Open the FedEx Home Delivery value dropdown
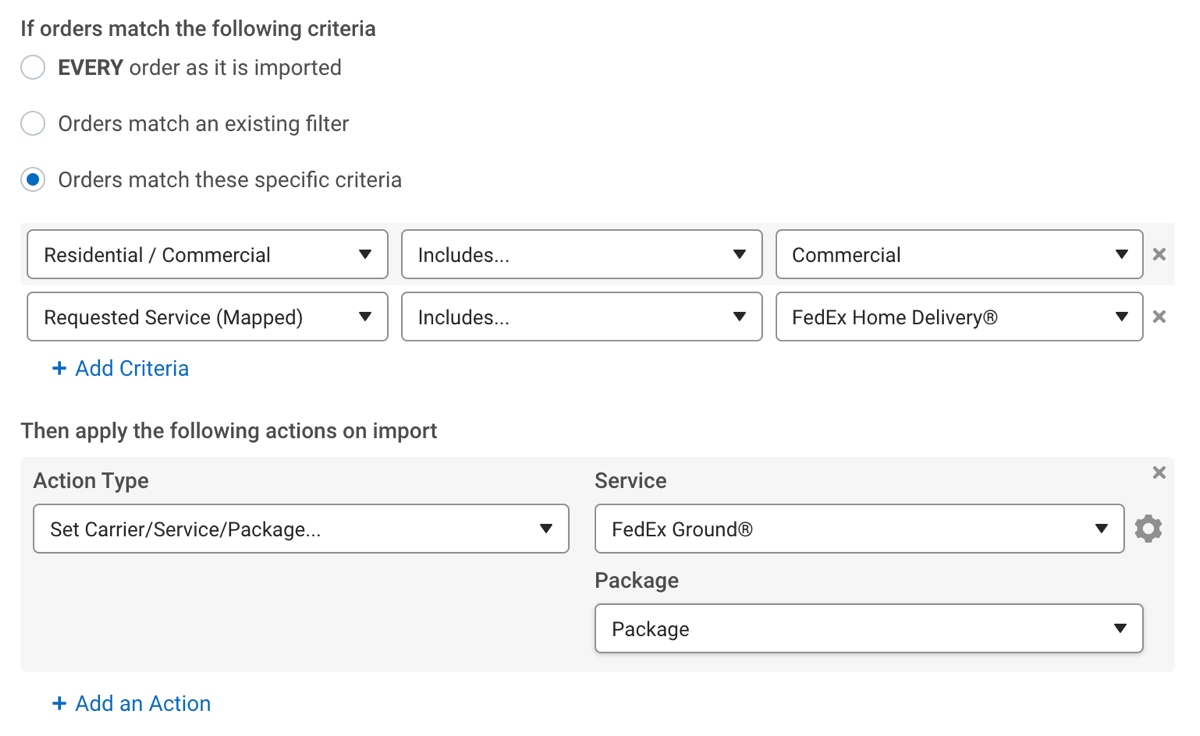This screenshot has height=736, width=1200. (959, 317)
